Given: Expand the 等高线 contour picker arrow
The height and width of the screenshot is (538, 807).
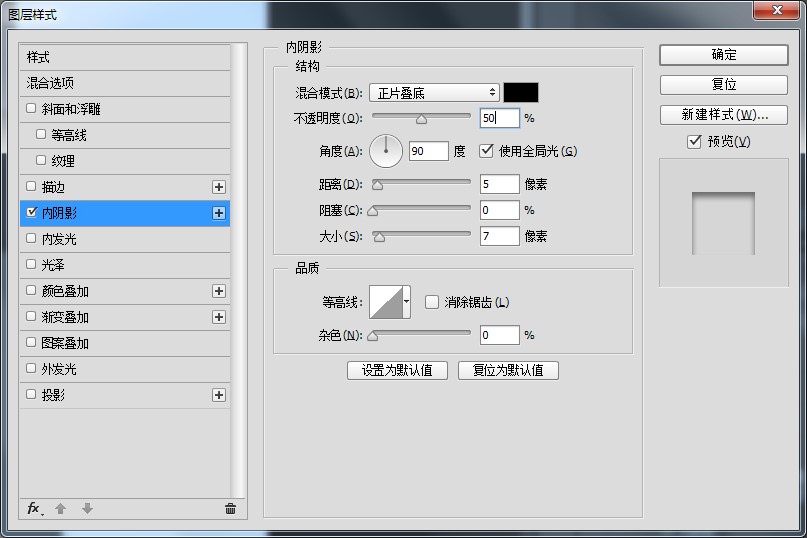Looking at the screenshot, I should click(407, 302).
